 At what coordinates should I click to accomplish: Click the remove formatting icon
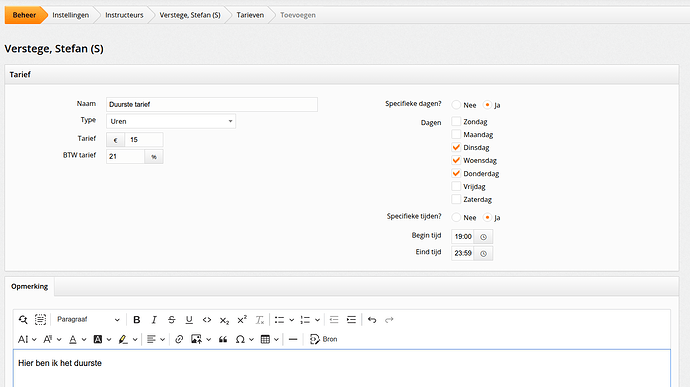click(x=260, y=320)
